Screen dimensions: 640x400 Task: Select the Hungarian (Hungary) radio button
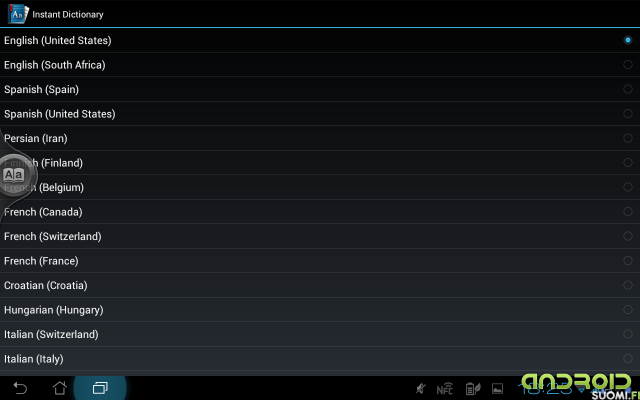(628, 309)
